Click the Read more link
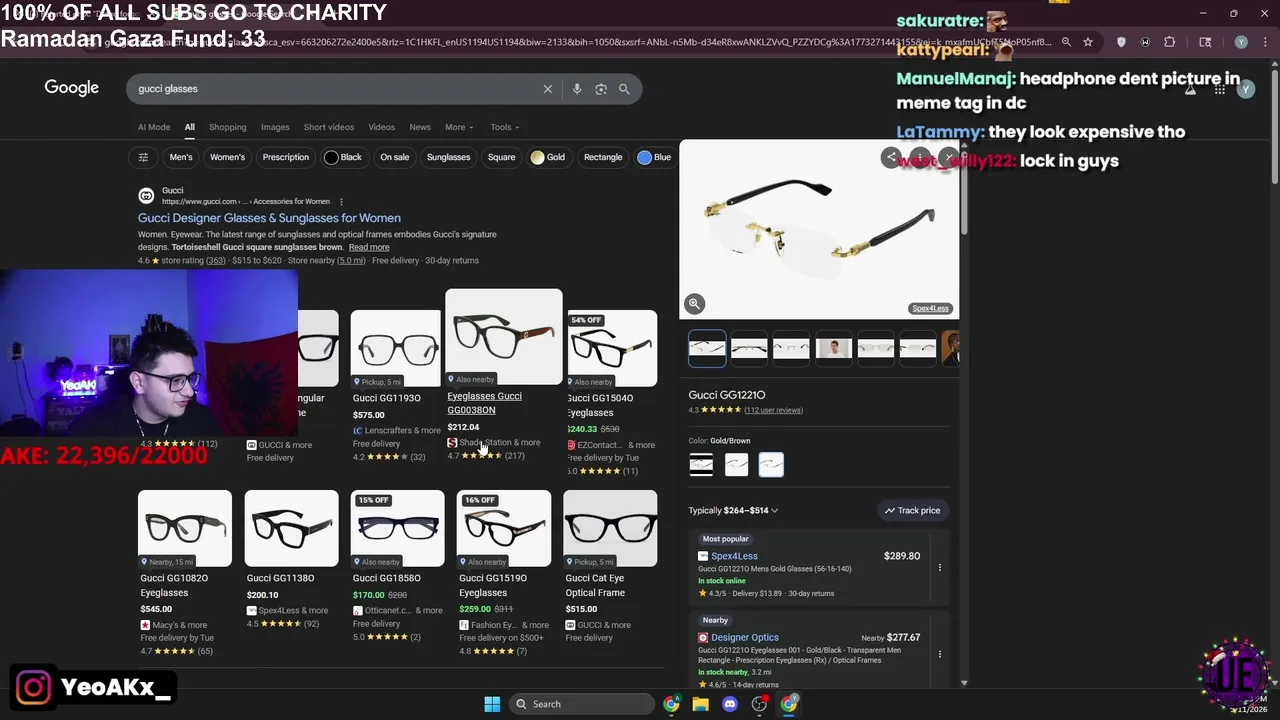This screenshot has height=720, width=1280. coord(369,248)
